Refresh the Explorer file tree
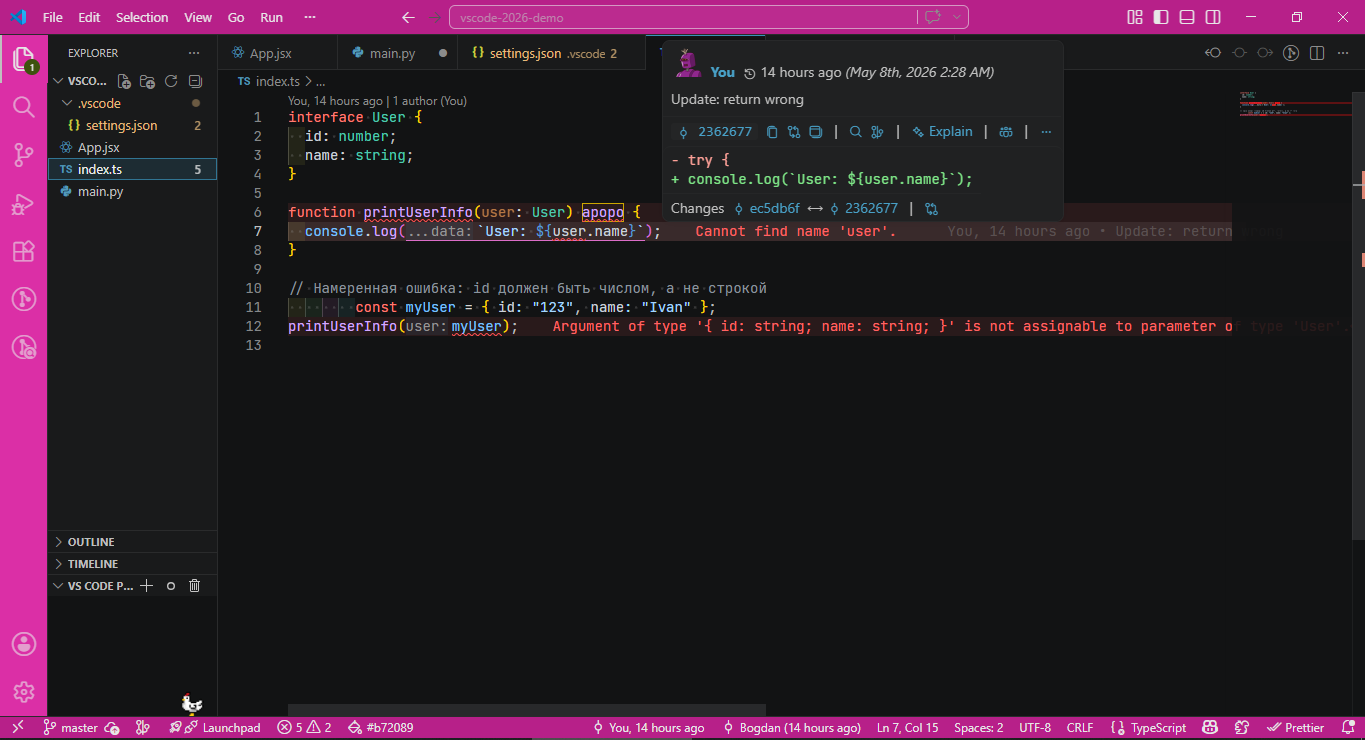This screenshot has width=1365, height=740. (171, 81)
